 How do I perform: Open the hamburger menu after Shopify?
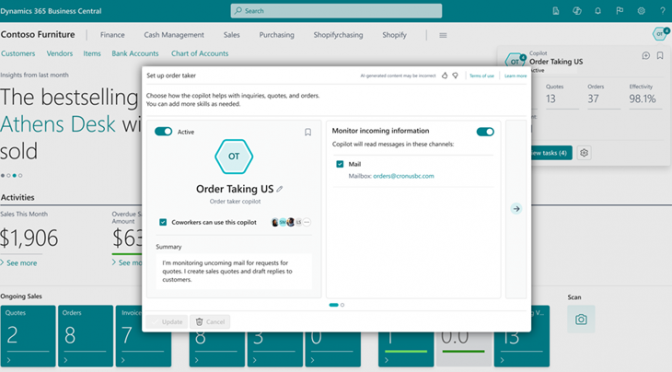[x=443, y=35]
